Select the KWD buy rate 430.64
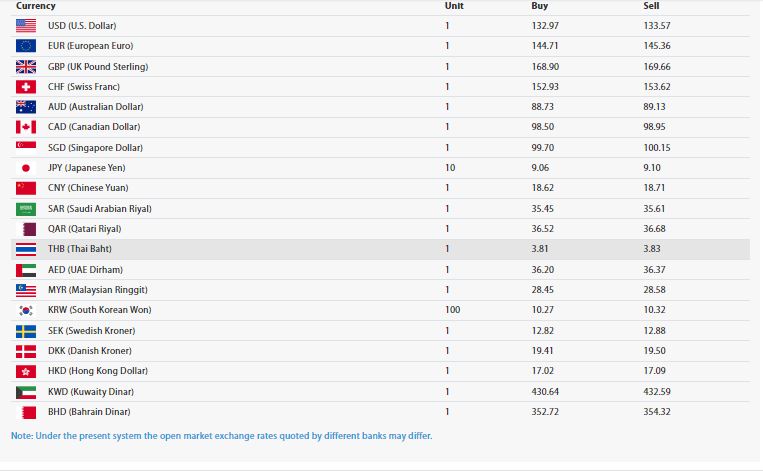This screenshot has height=471, width=763. 545,392
